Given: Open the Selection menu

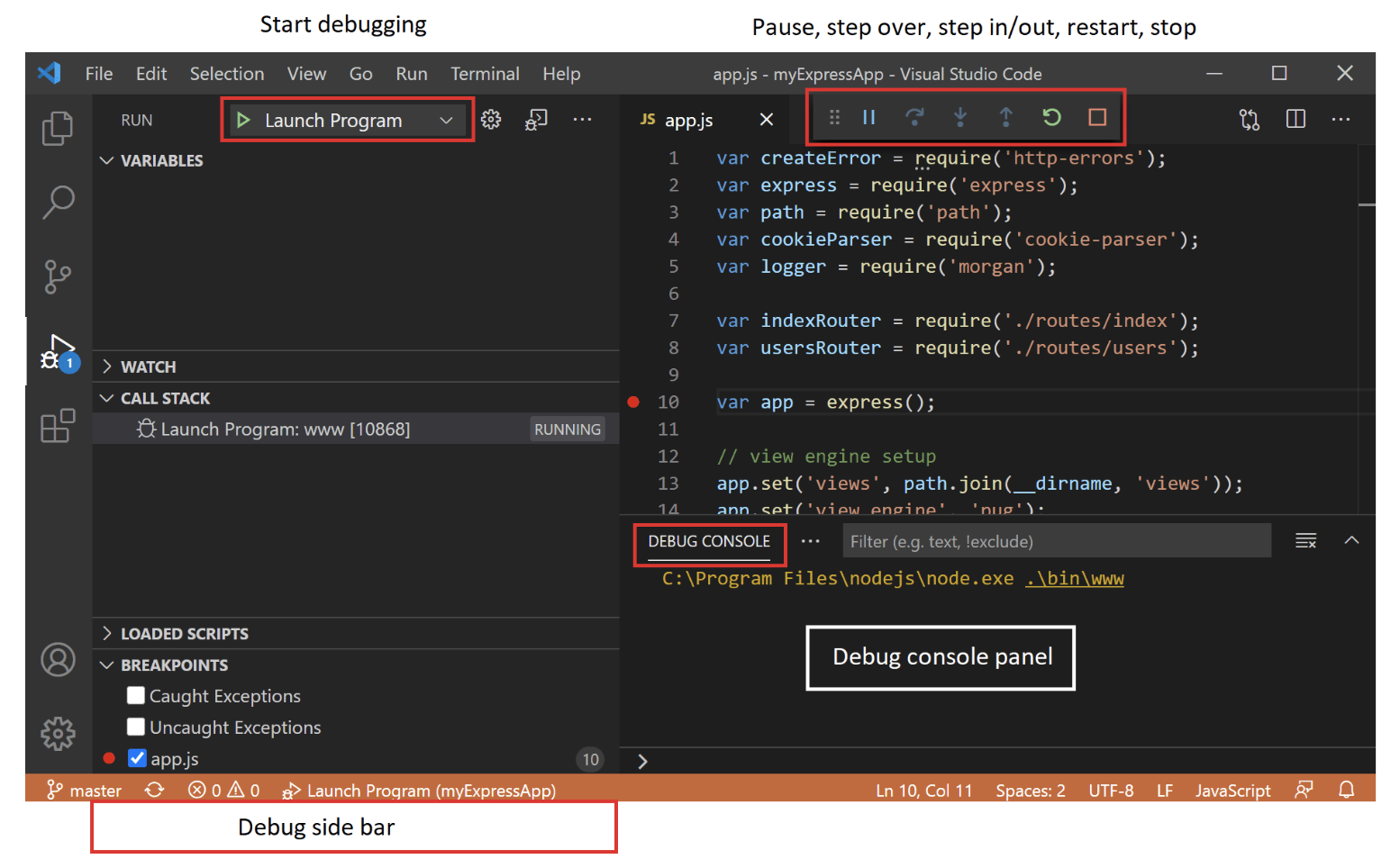Looking at the screenshot, I should [x=227, y=74].
